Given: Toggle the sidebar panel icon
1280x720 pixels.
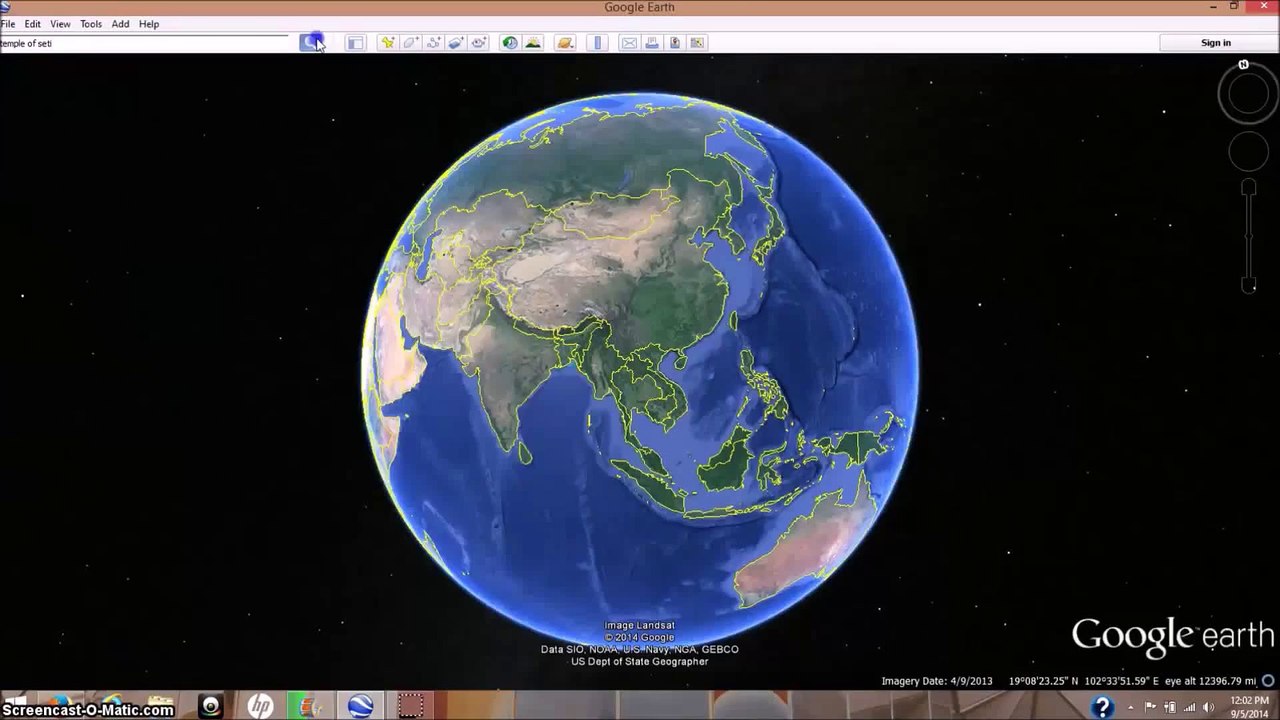Looking at the screenshot, I should [x=355, y=43].
